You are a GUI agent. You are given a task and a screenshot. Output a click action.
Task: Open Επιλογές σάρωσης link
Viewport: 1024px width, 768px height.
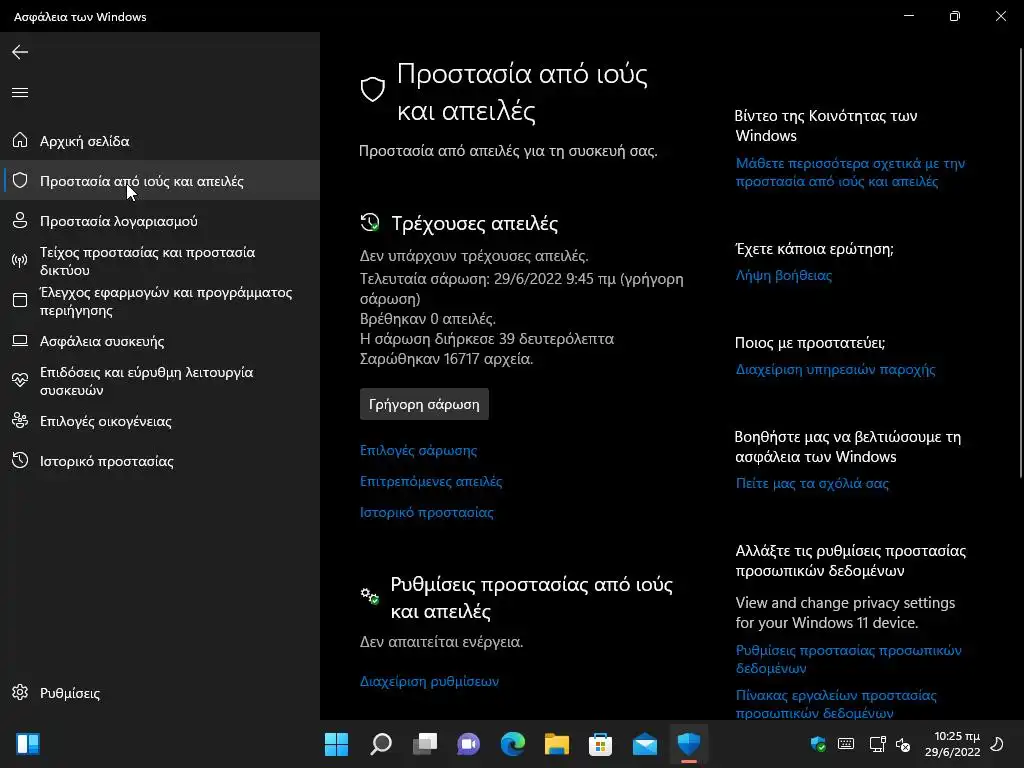(418, 450)
